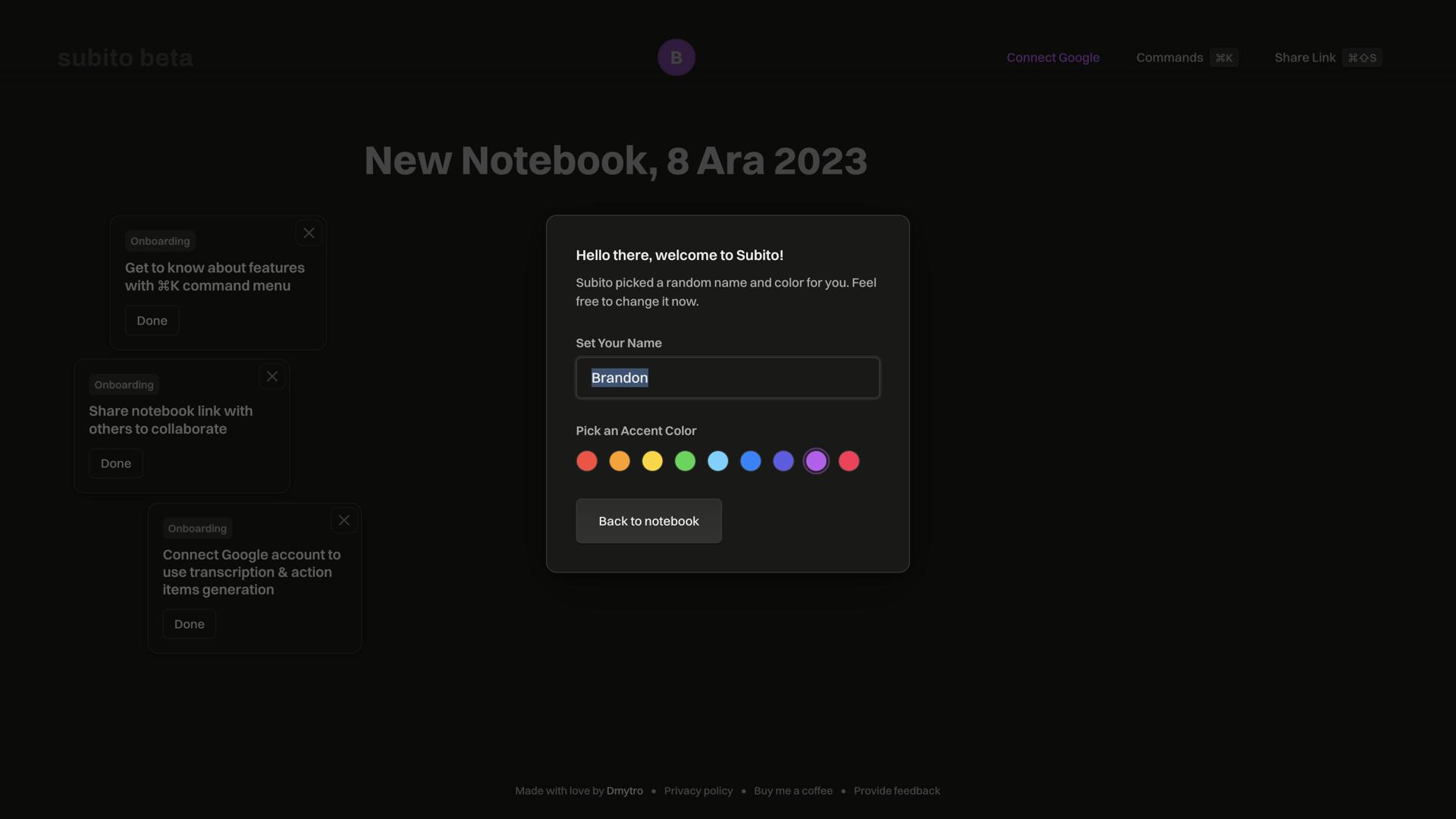Close the command menu onboarding card
Screen dimensions: 1456x819
[309, 233]
